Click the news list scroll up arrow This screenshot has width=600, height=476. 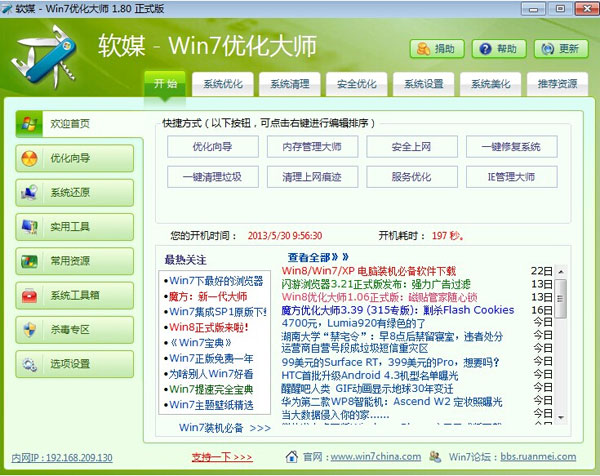click(561, 272)
